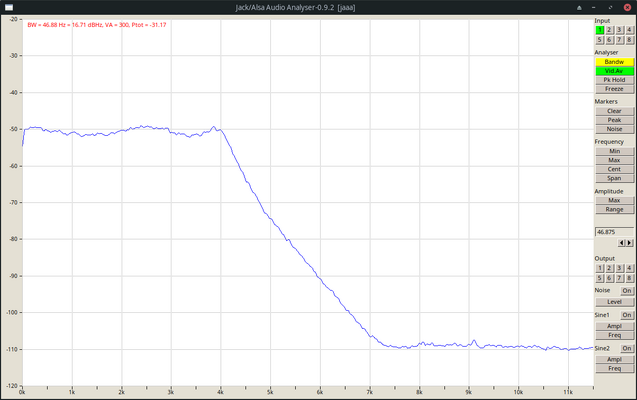The image size is (637, 400).
Task: Minimize the jaaa window
Action: click(x=594, y=8)
